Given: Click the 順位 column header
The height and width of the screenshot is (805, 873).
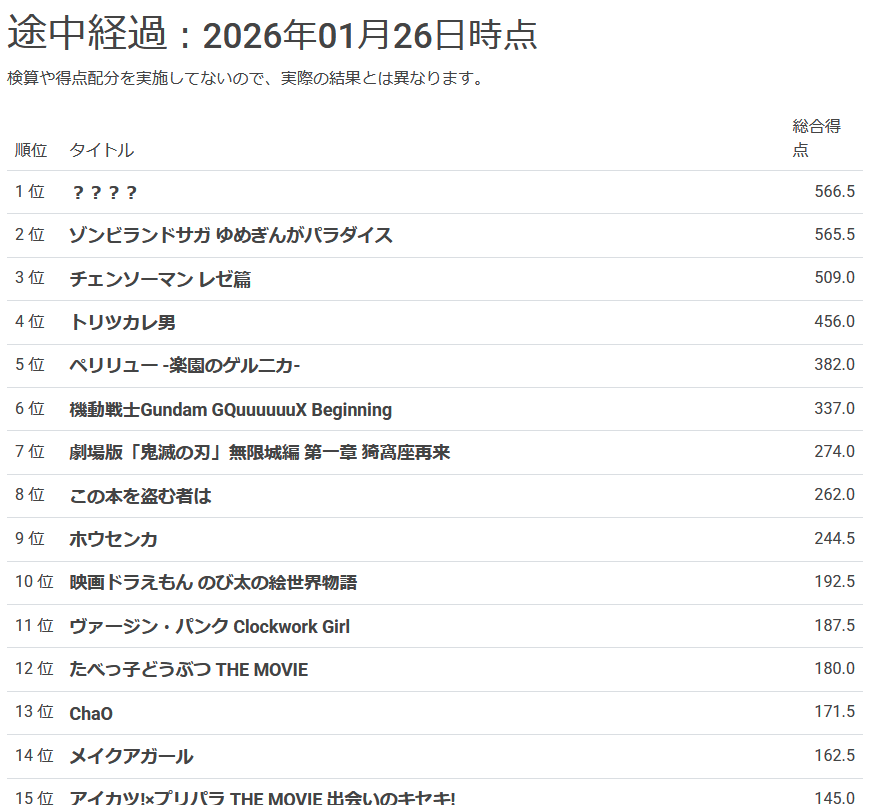Looking at the screenshot, I should 31,150.
